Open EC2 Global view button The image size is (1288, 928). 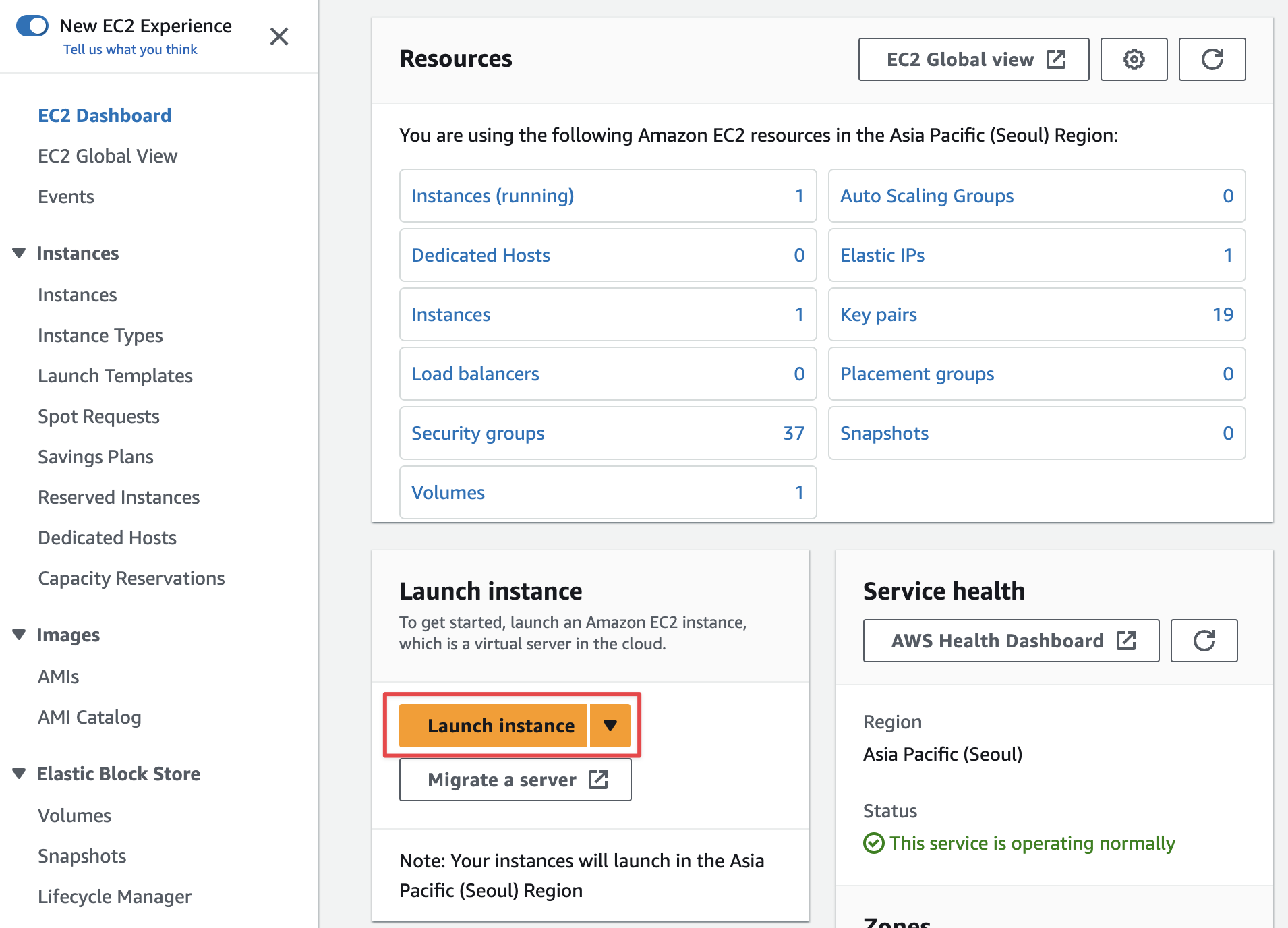973,59
